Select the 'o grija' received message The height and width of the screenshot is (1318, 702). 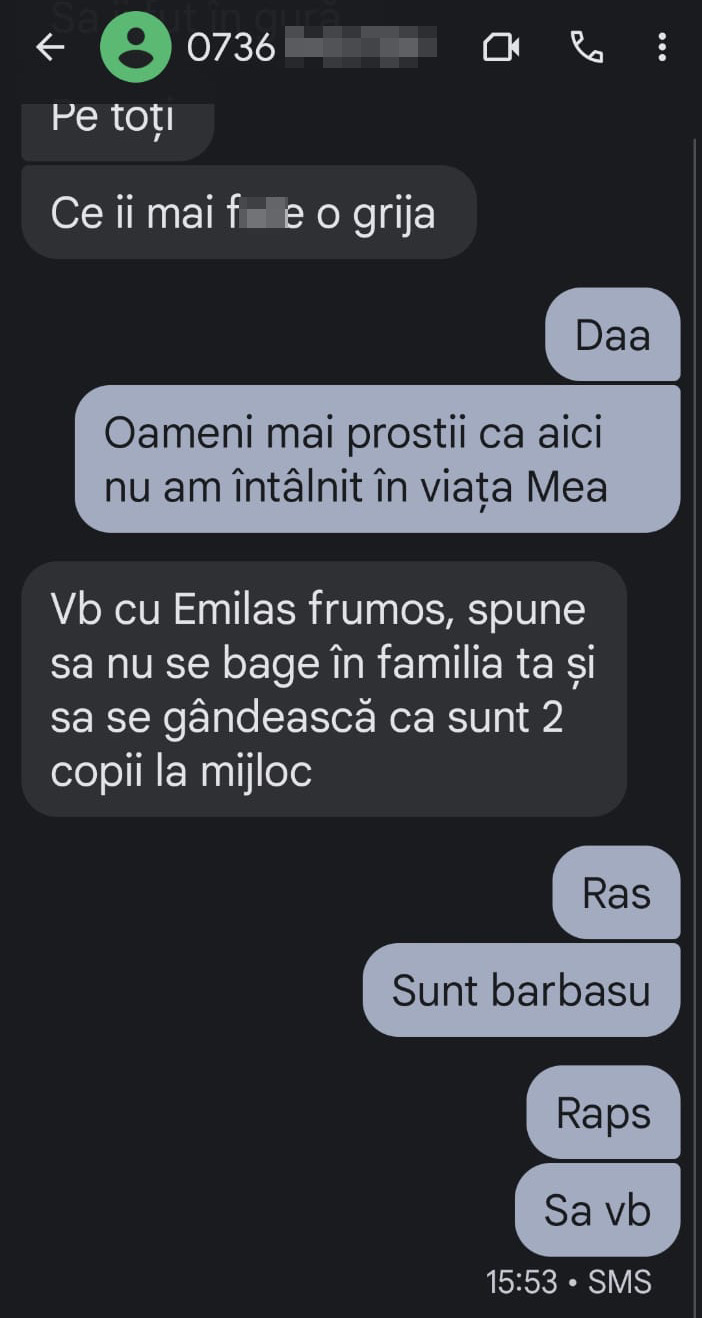(249, 212)
